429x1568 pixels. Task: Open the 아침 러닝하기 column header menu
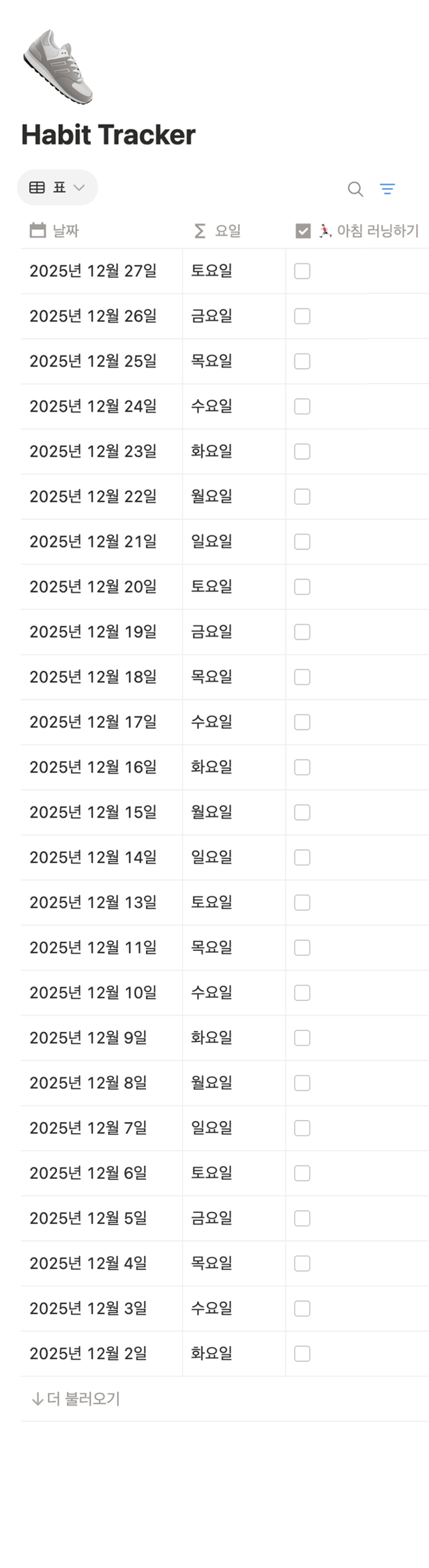point(377,231)
